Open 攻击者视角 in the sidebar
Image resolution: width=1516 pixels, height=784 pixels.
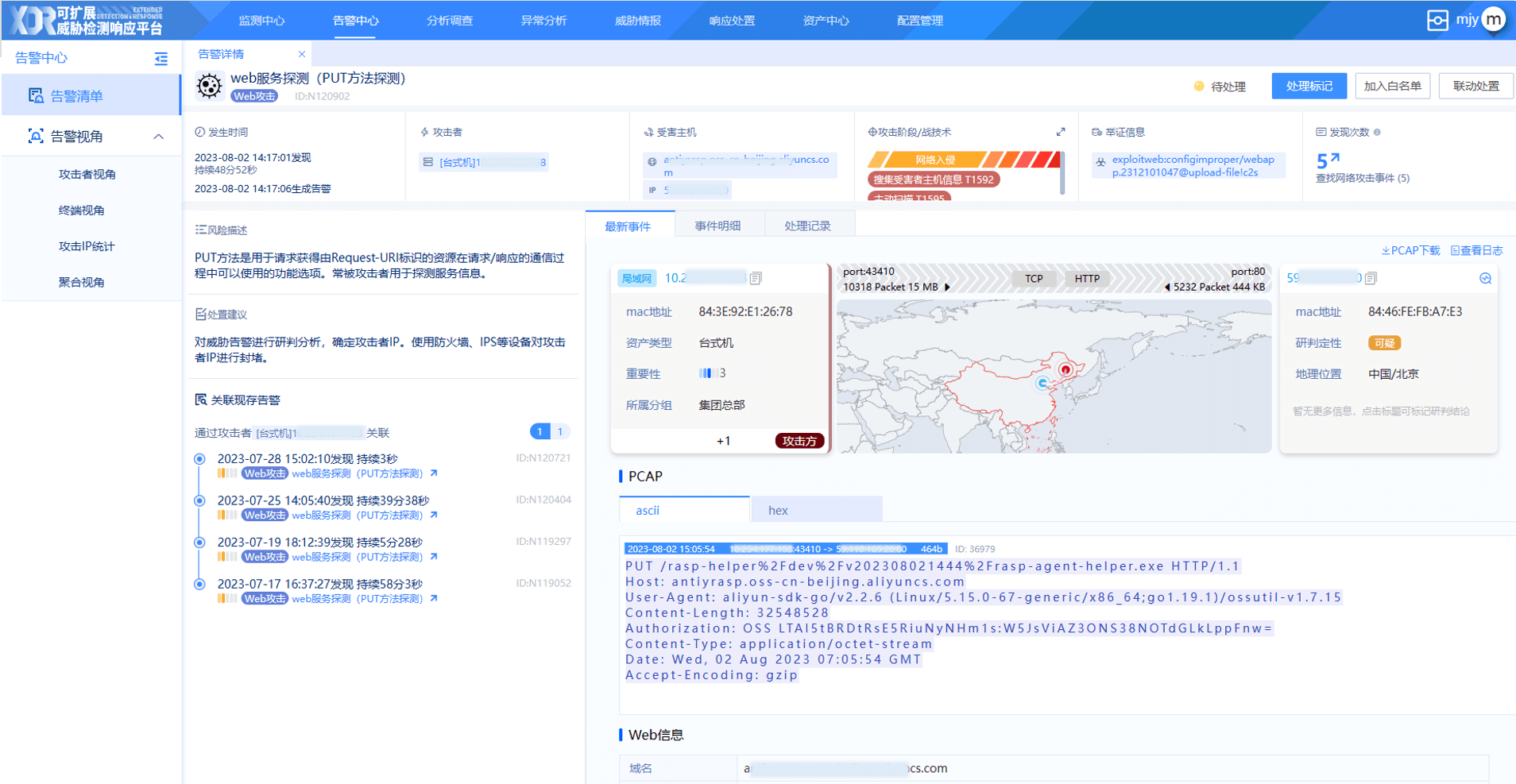click(x=87, y=174)
